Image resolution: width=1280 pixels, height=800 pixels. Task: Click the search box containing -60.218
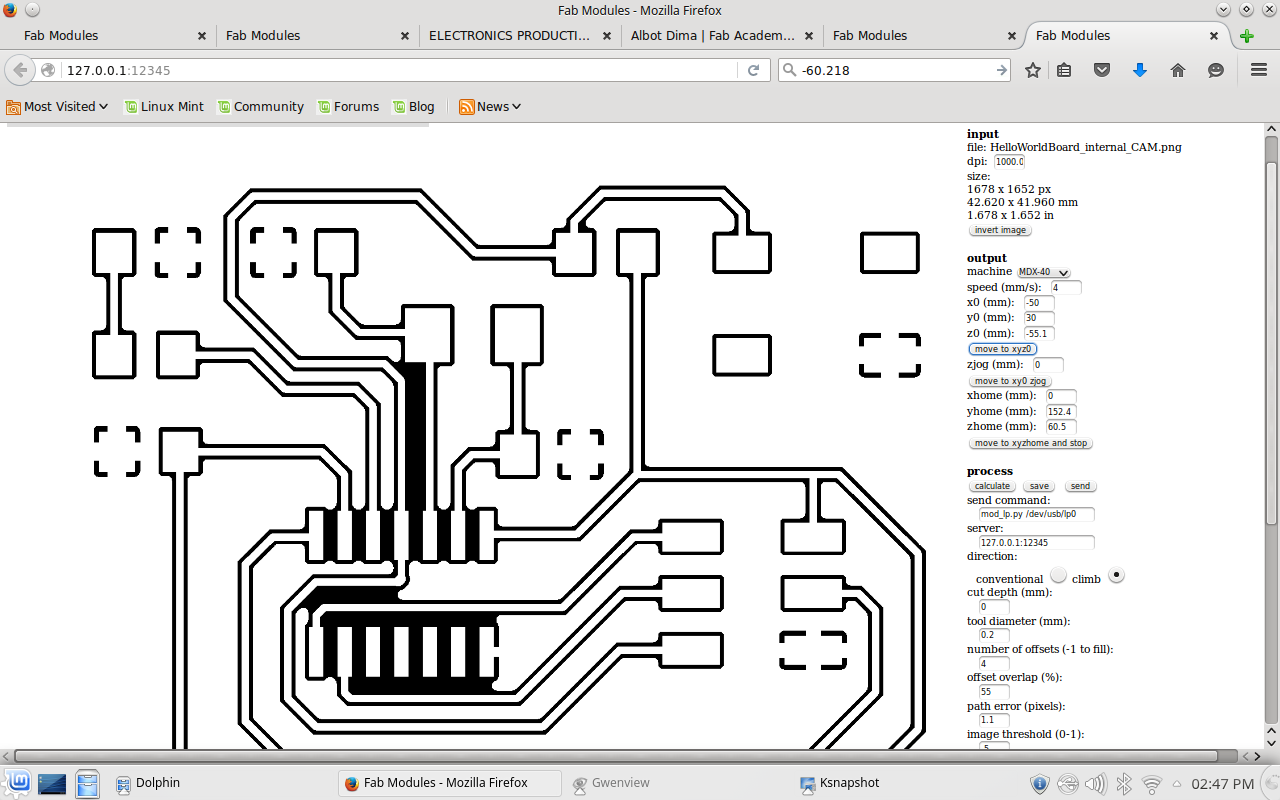pyautogui.click(x=895, y=70)
